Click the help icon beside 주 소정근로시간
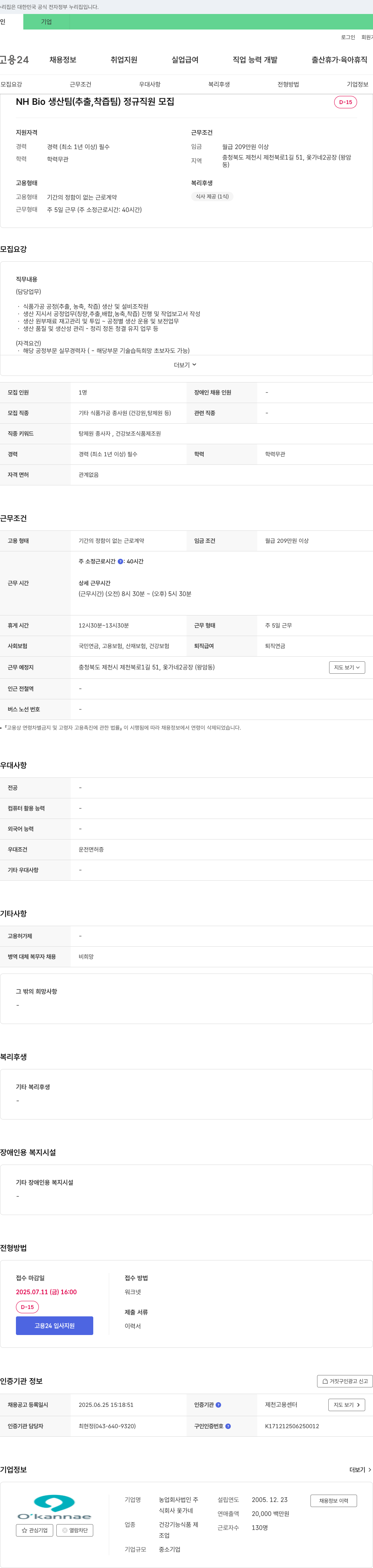373x1568 pixels. [x=120, y=562]
